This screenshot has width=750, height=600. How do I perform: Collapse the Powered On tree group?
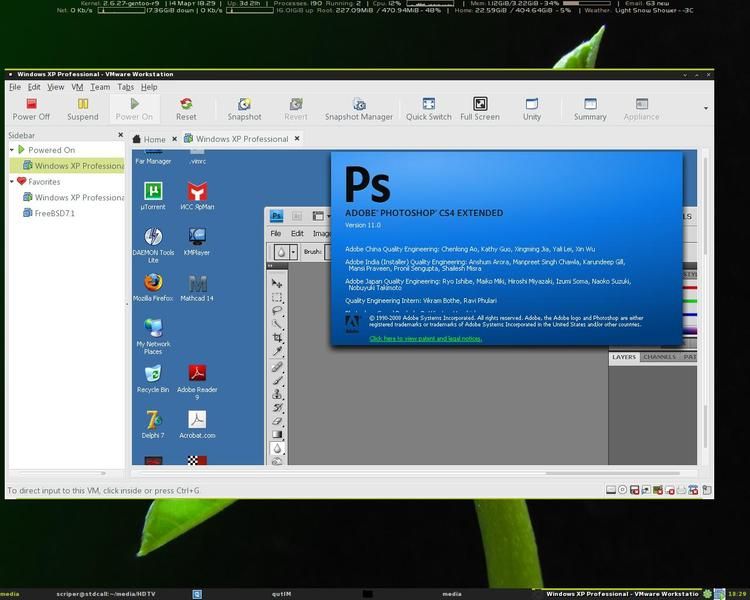pos(12,150)
